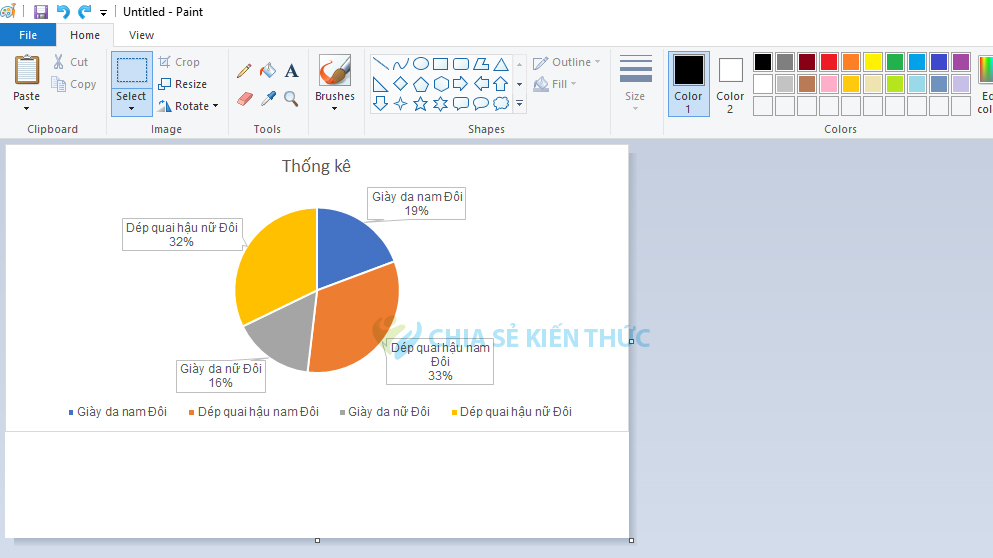993x558 pixels.
Task: Expand the Shapes gallery with More arrow
Action: coord(519,103)
